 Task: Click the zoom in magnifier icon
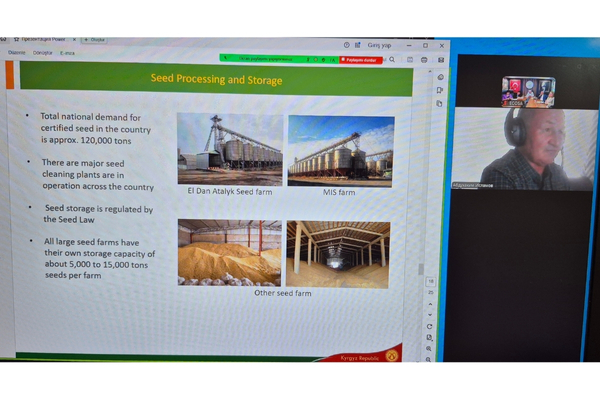coord(429,349)
